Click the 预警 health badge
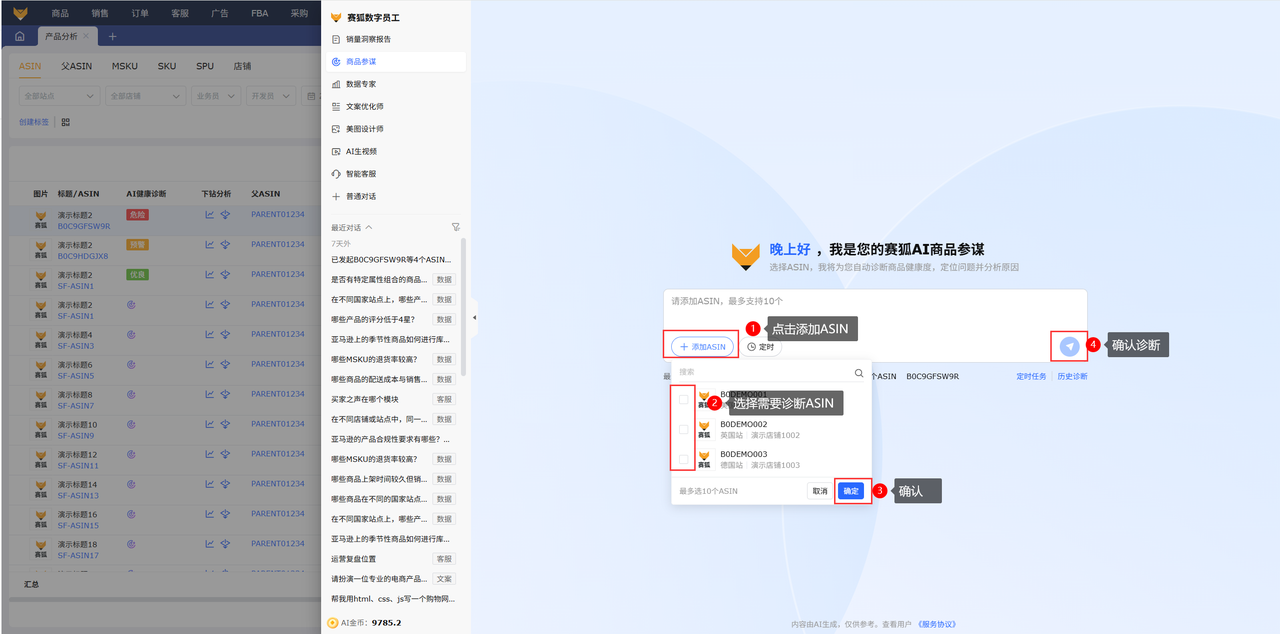Viewport: 1280px width, 634px height. 137,244
